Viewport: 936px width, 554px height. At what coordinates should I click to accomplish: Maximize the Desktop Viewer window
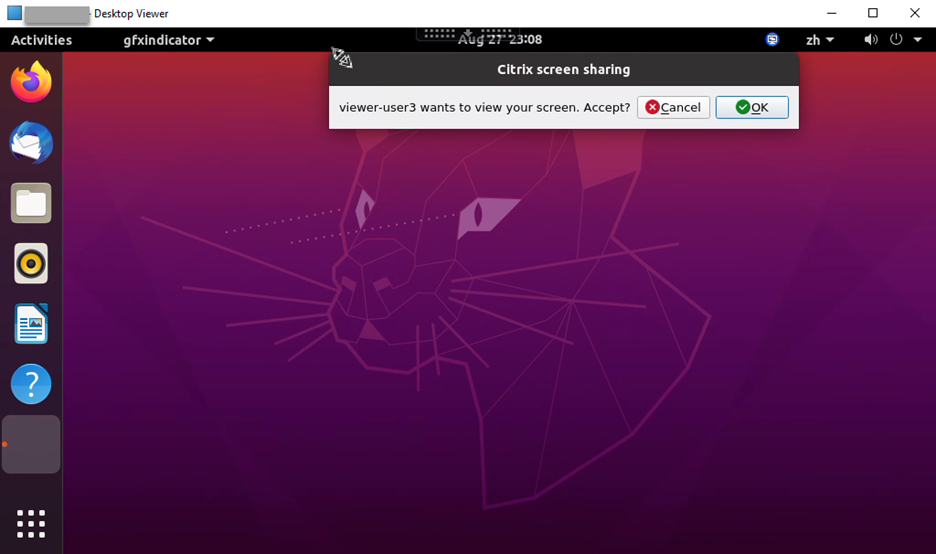(873, 13)
